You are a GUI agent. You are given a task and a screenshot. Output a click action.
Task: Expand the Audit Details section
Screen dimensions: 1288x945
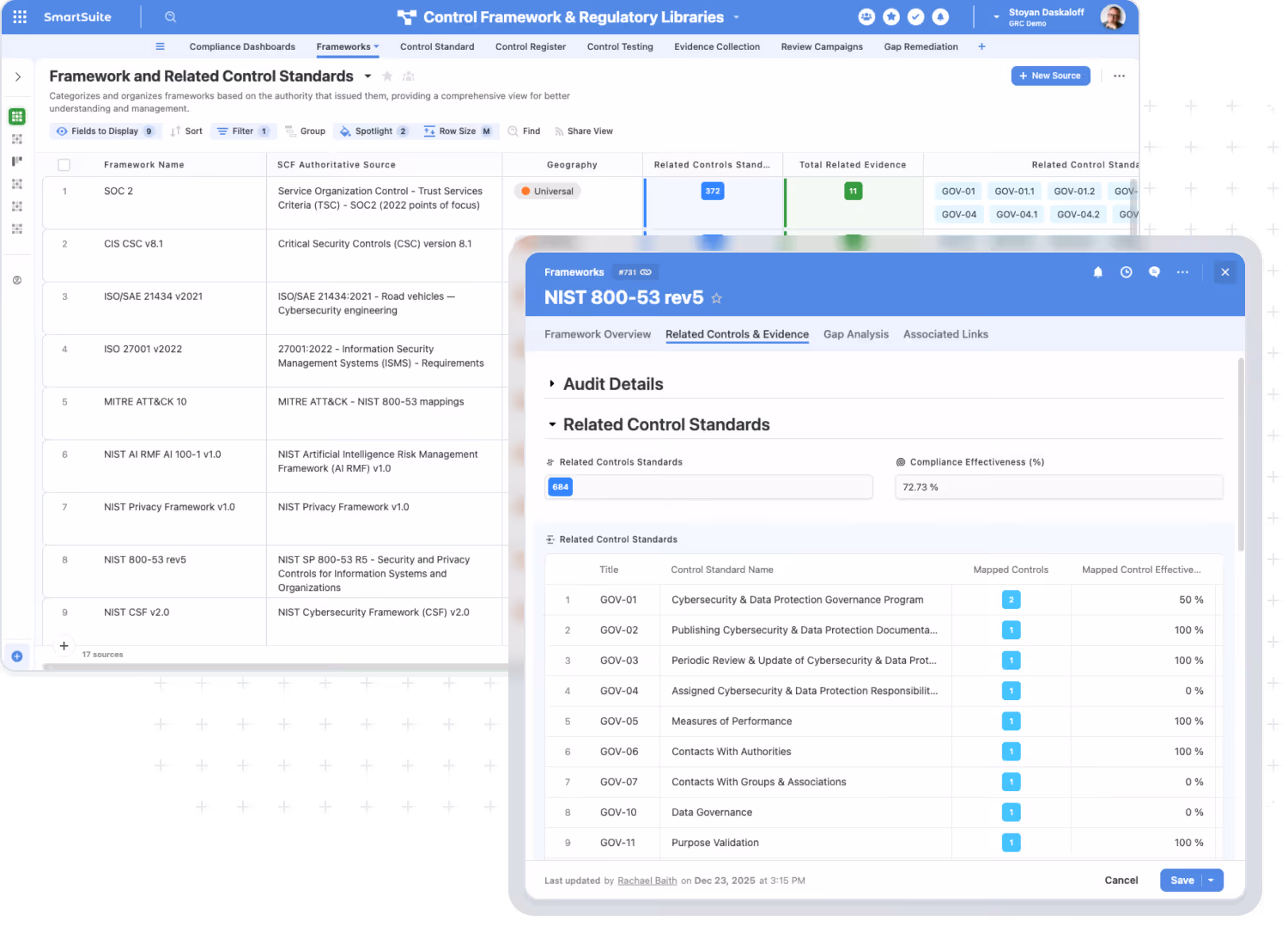coord(551,384)
